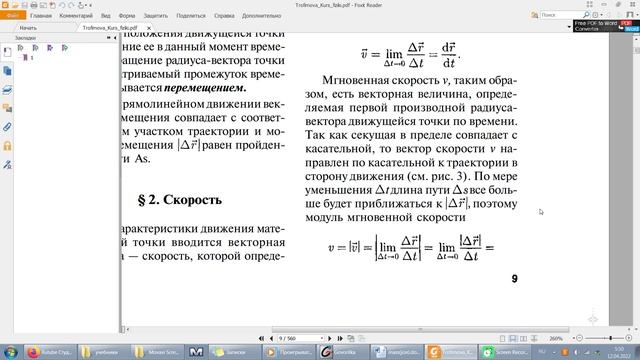The height and width of the screenshot is (360, 640).
Task: Click the Save icon in quick access toolbar
Action: point(24,5)
